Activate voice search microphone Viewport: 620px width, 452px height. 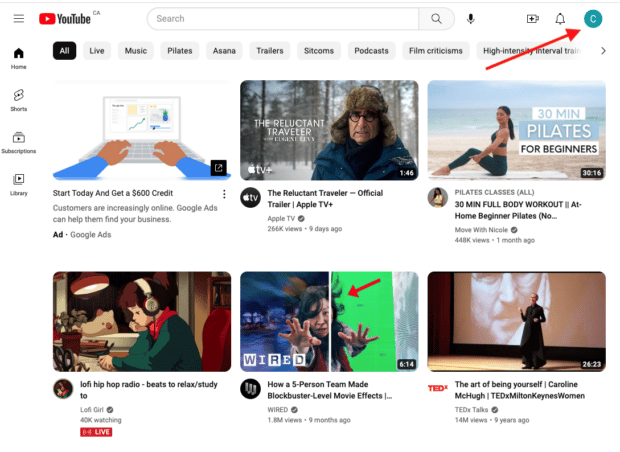pos(470,18)
